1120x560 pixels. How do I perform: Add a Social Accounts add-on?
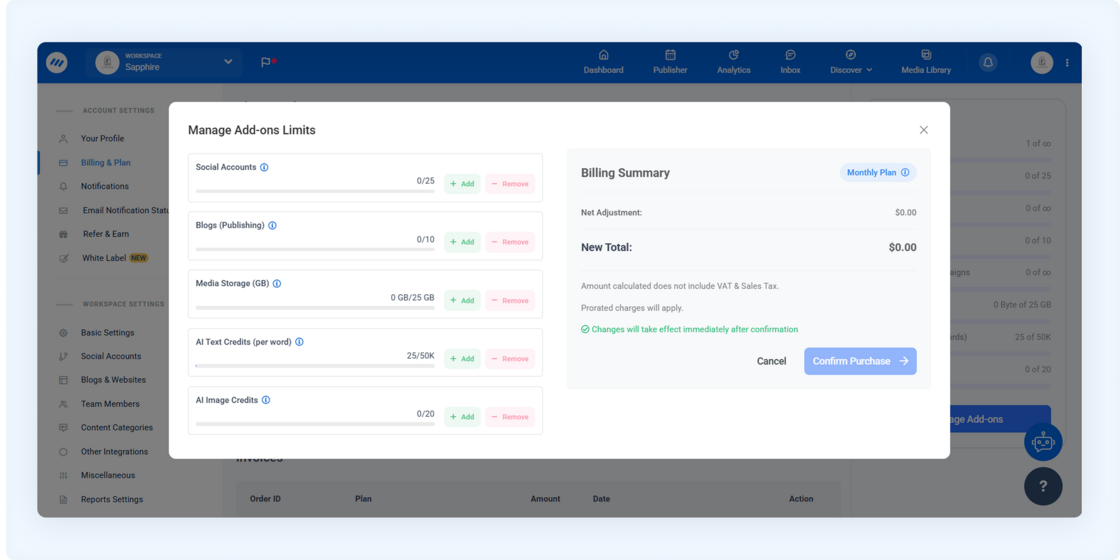(x=462, y=184)
